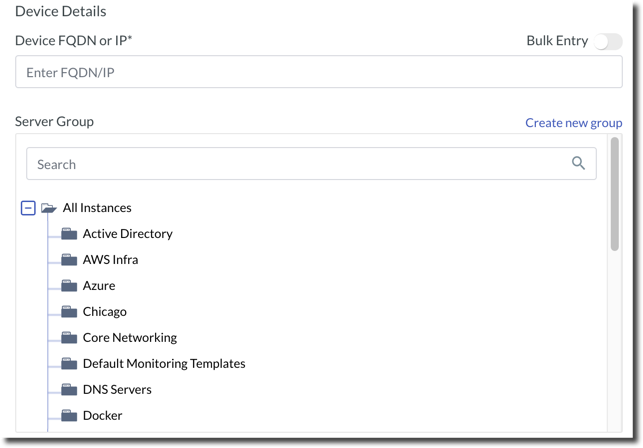Click the AWS Infra folder icon
Screen dimensions: 643x448
tap(69, 260)
